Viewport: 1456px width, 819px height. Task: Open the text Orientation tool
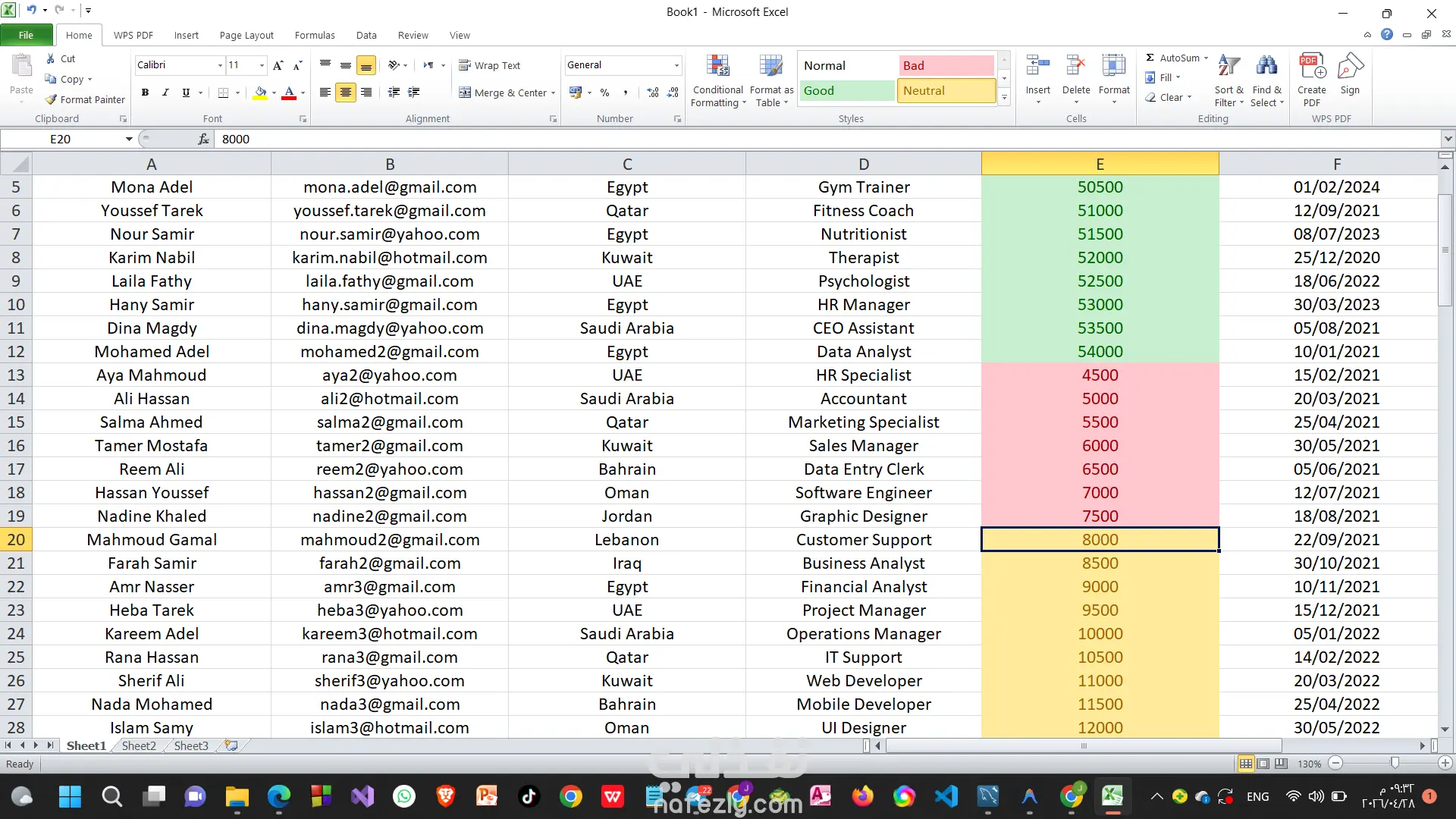tap(394, 65)
